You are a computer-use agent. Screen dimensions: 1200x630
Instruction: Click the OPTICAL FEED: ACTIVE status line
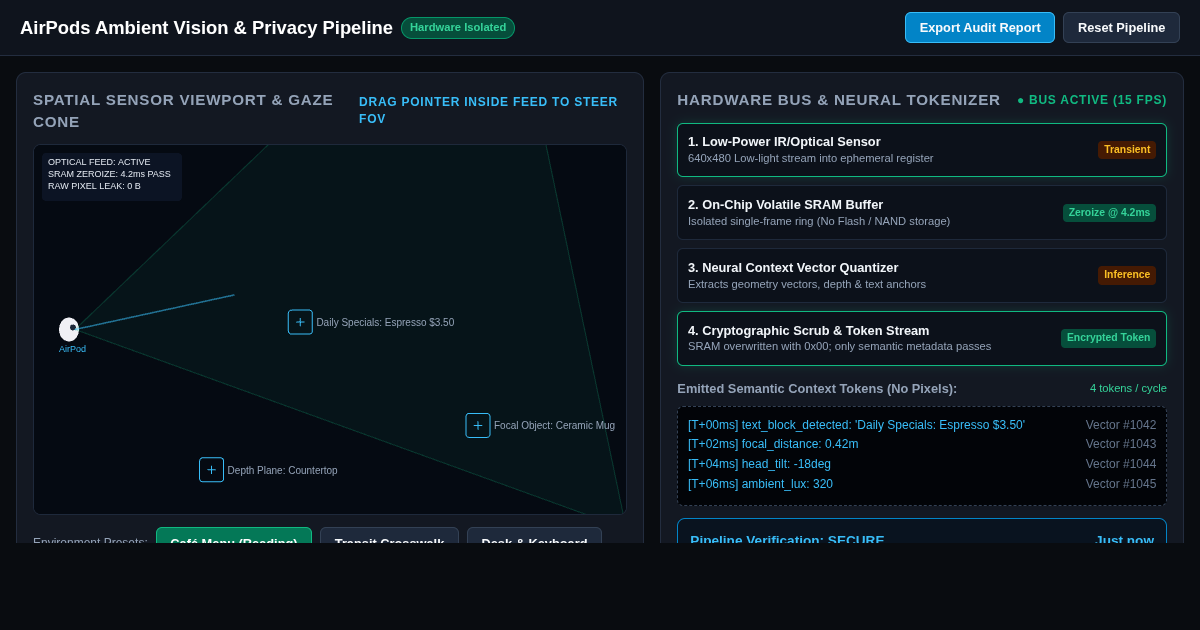pyautogui.click(x=99, y=162)
